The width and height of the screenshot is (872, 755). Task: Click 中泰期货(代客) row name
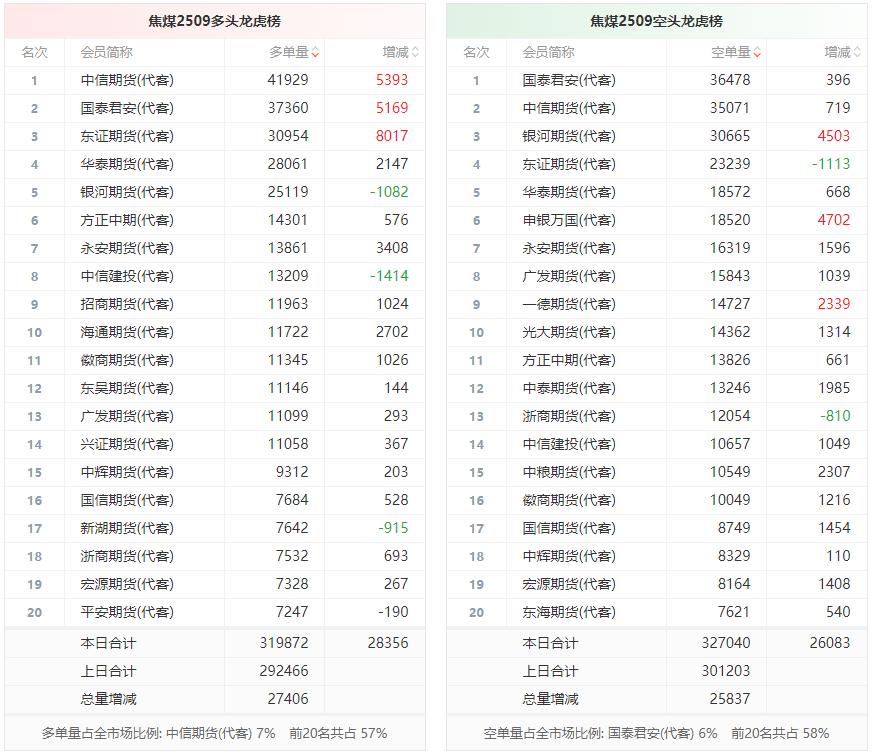(x=569, y=388)
